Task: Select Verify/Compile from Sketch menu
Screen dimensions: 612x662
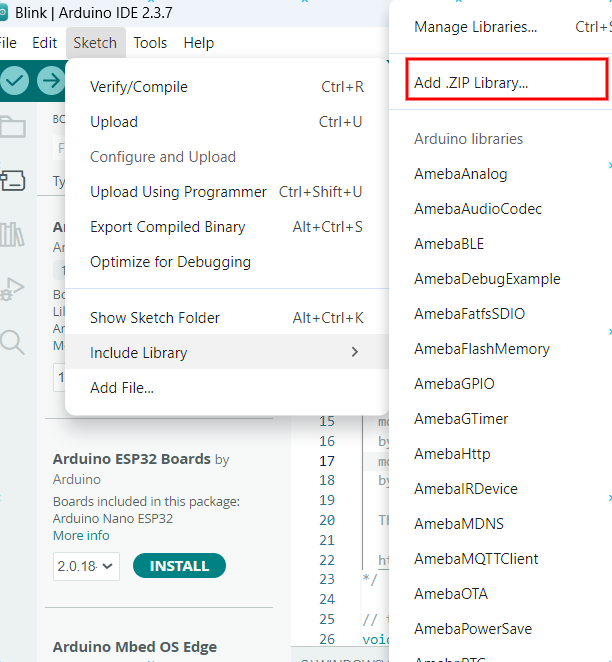Action: pos(227,87)
